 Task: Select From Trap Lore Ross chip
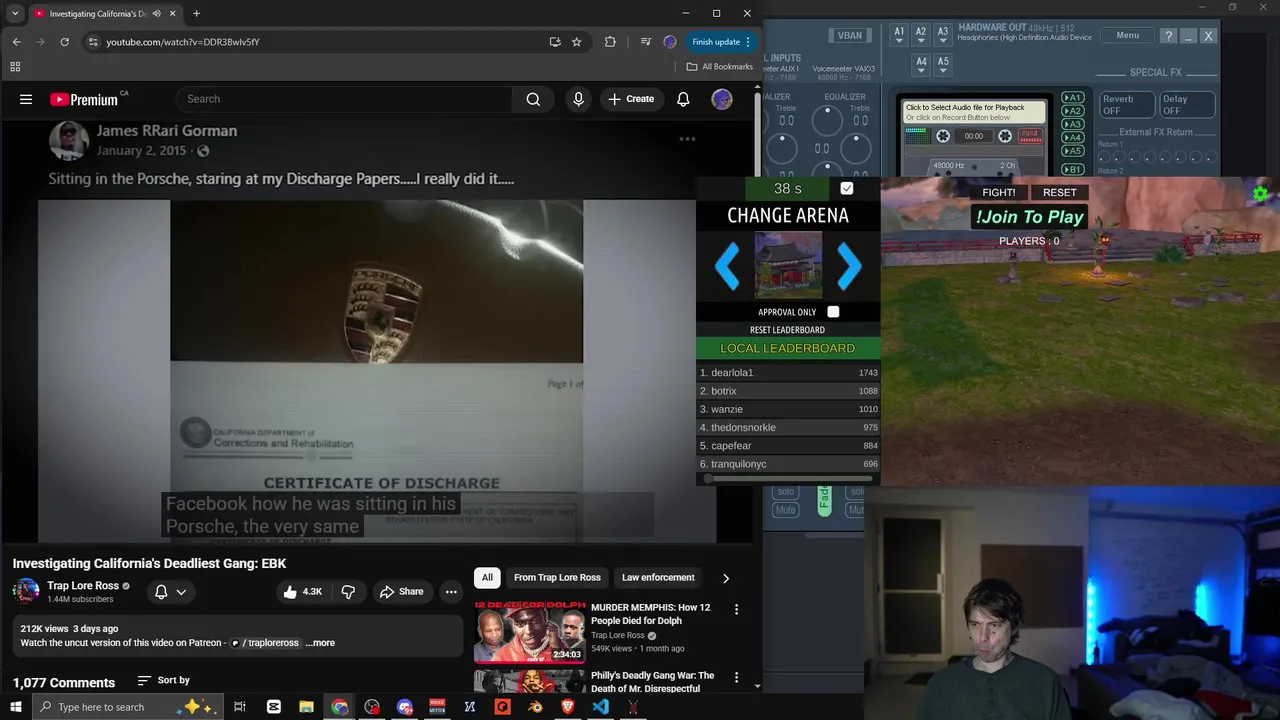[557, 578]
